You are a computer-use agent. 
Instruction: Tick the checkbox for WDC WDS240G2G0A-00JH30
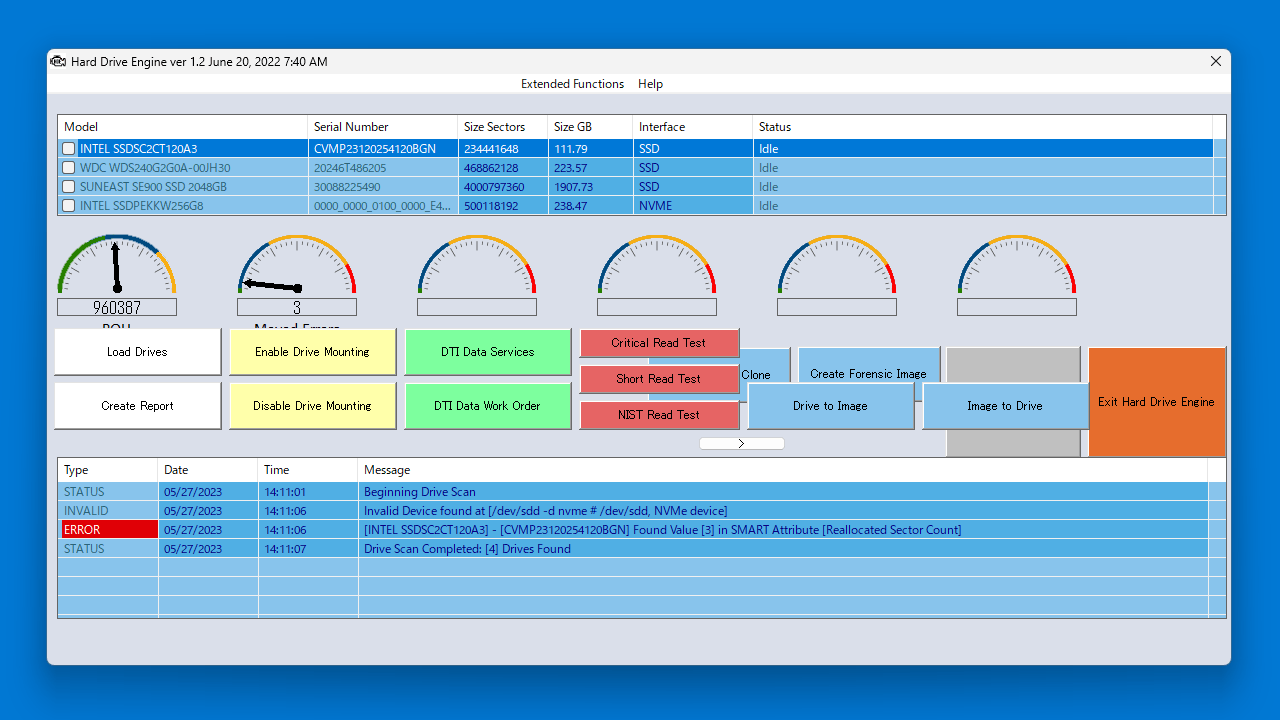[x=69, y=168]
